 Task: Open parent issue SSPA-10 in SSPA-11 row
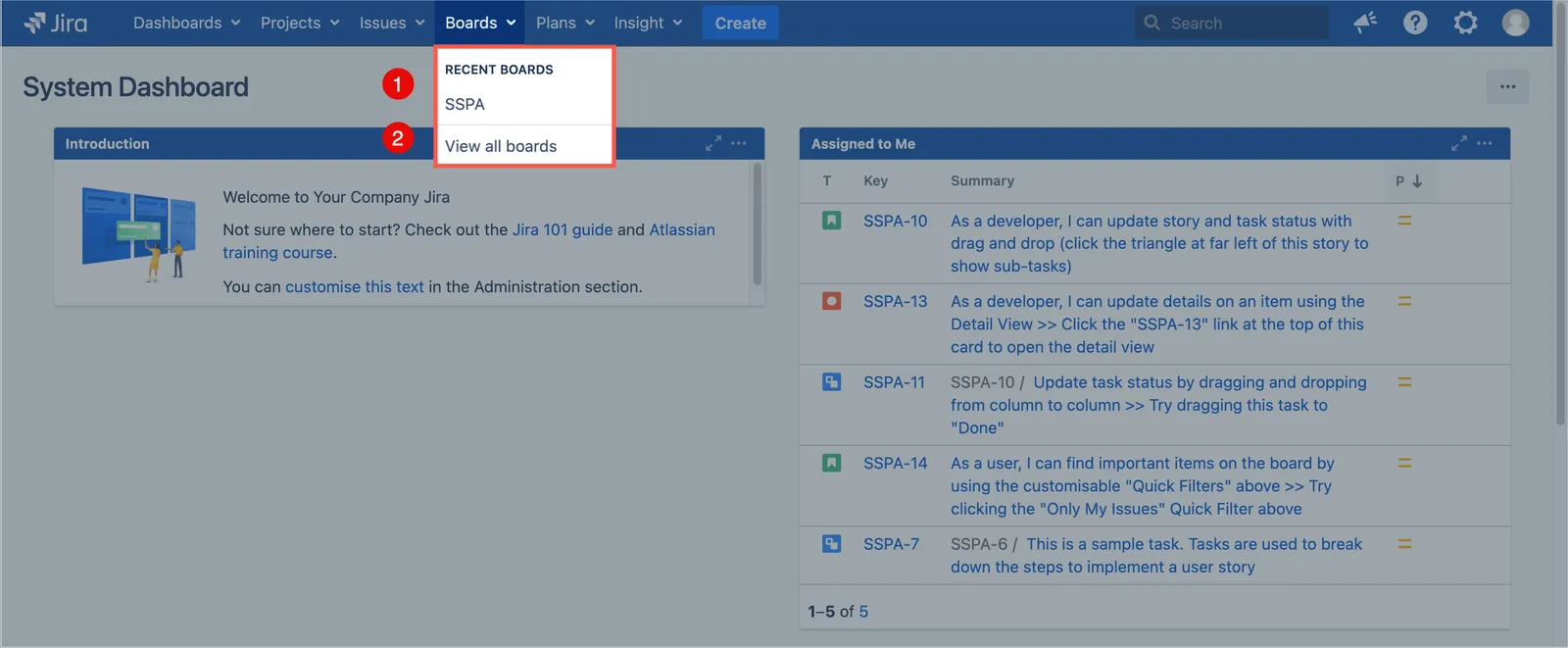point(982,382)
